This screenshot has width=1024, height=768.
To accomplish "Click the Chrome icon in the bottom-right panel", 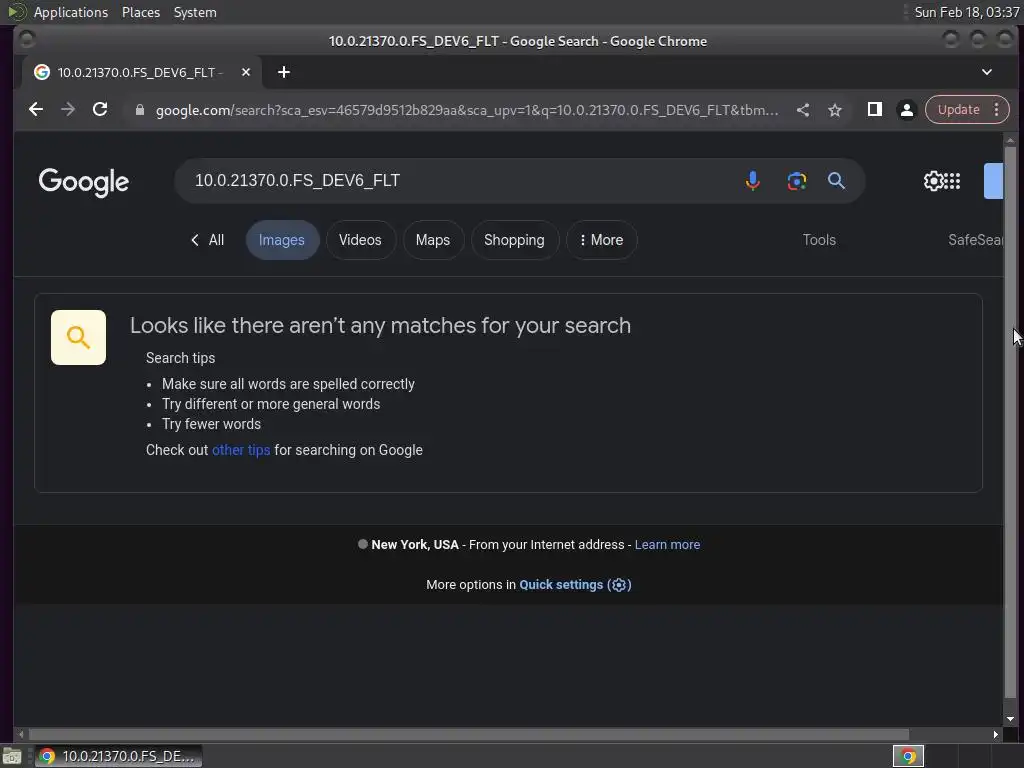I will [x=908, y=756].
